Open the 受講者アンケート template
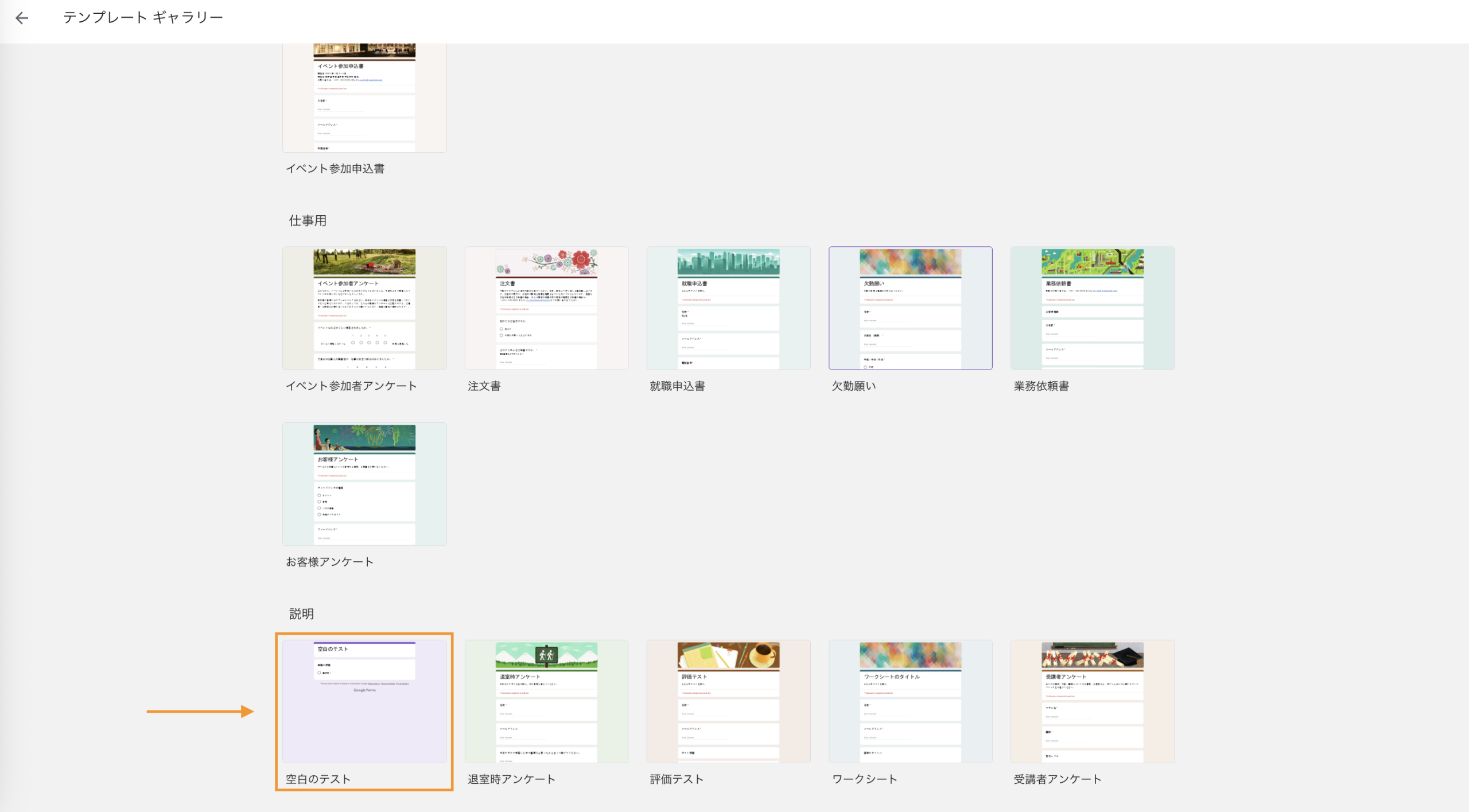Screen dimensions: 1469x812 coord(1092,701)
